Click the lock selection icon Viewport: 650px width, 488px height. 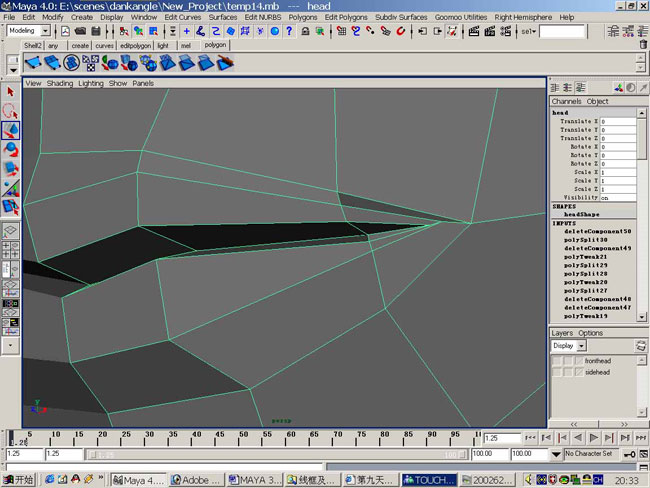[x=305, y=31]
